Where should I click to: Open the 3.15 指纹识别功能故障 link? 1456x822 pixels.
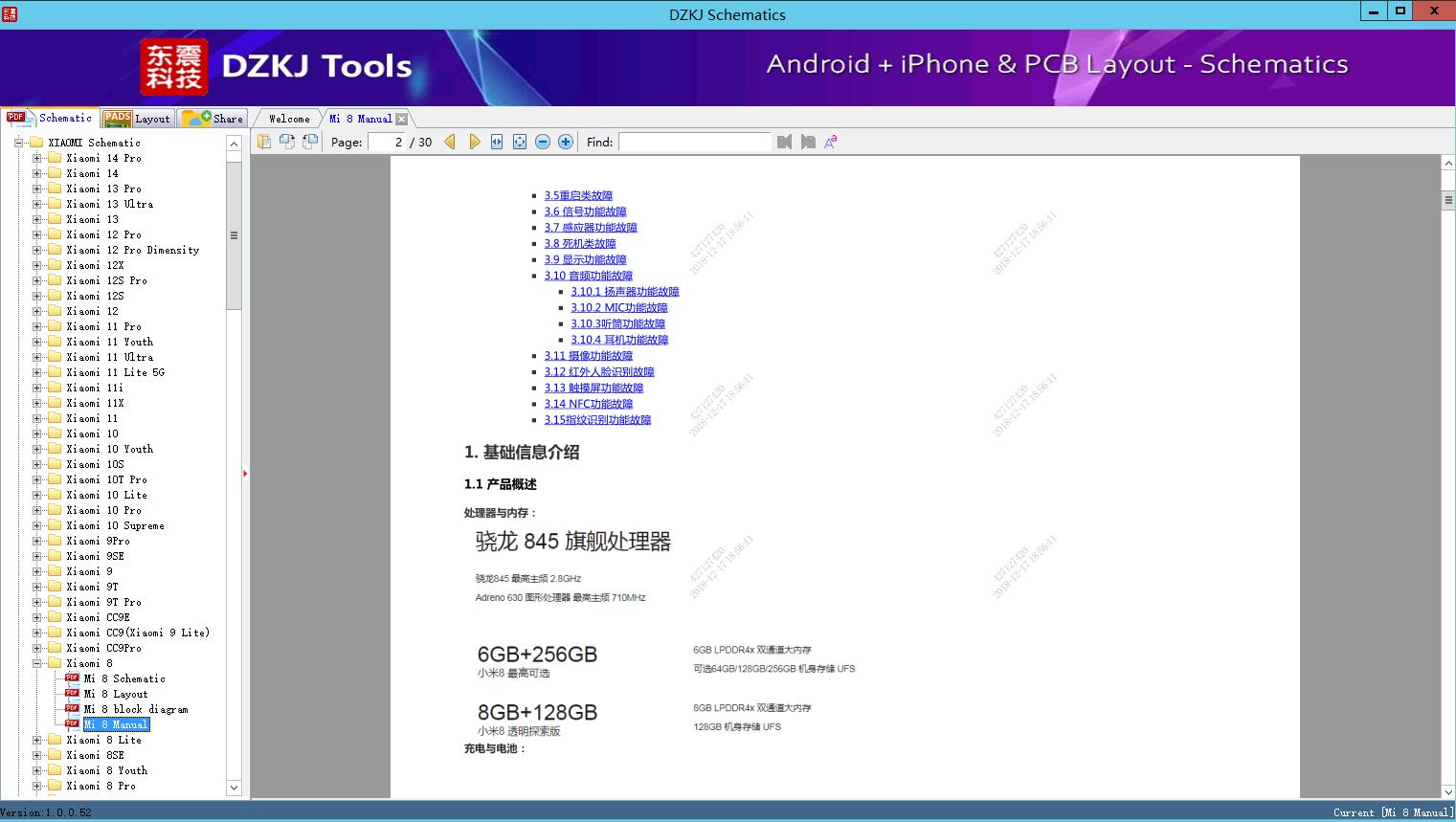597,420
